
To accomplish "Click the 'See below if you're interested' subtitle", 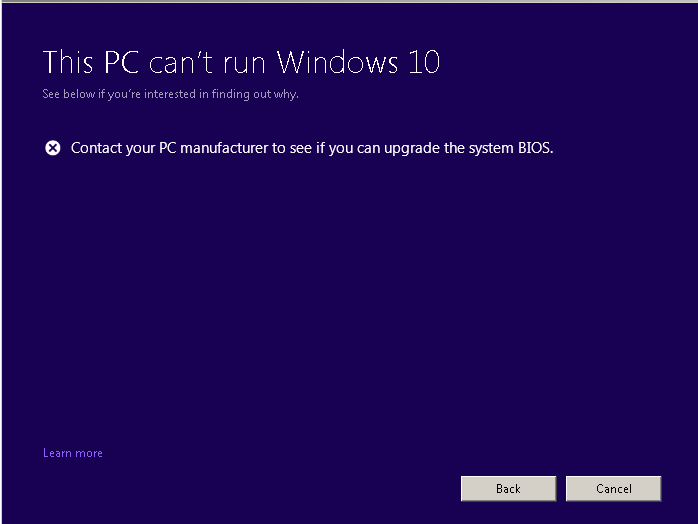I will (x=170, y=94).
